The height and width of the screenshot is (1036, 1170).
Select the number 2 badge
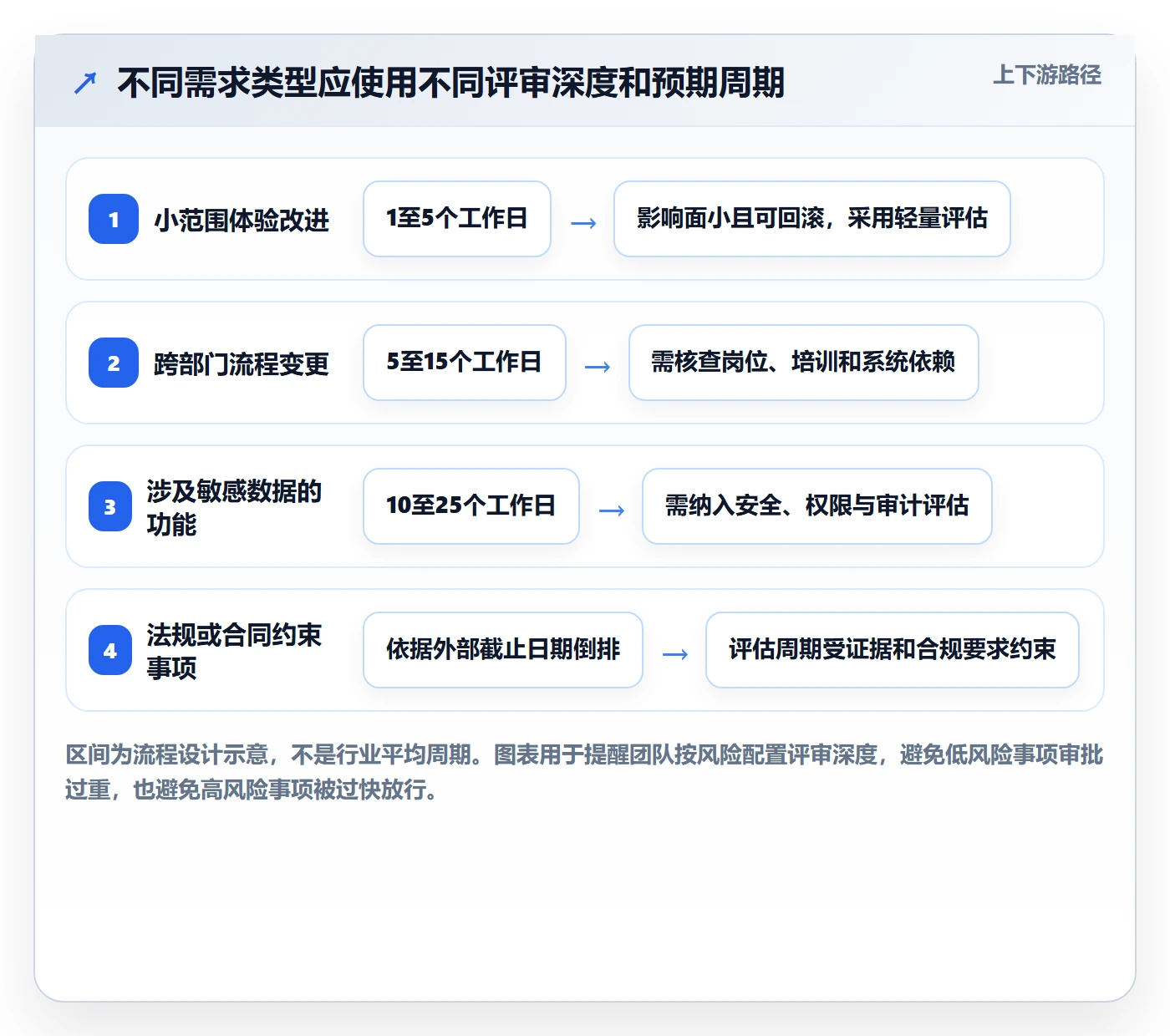(x=114, y=363)
